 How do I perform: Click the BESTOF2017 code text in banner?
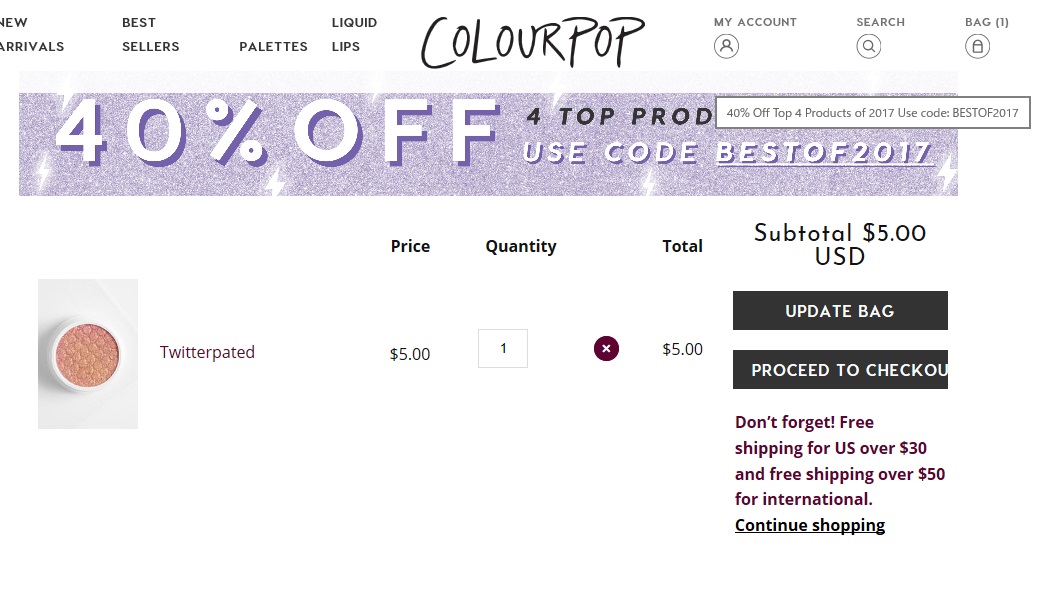[824, 153]
